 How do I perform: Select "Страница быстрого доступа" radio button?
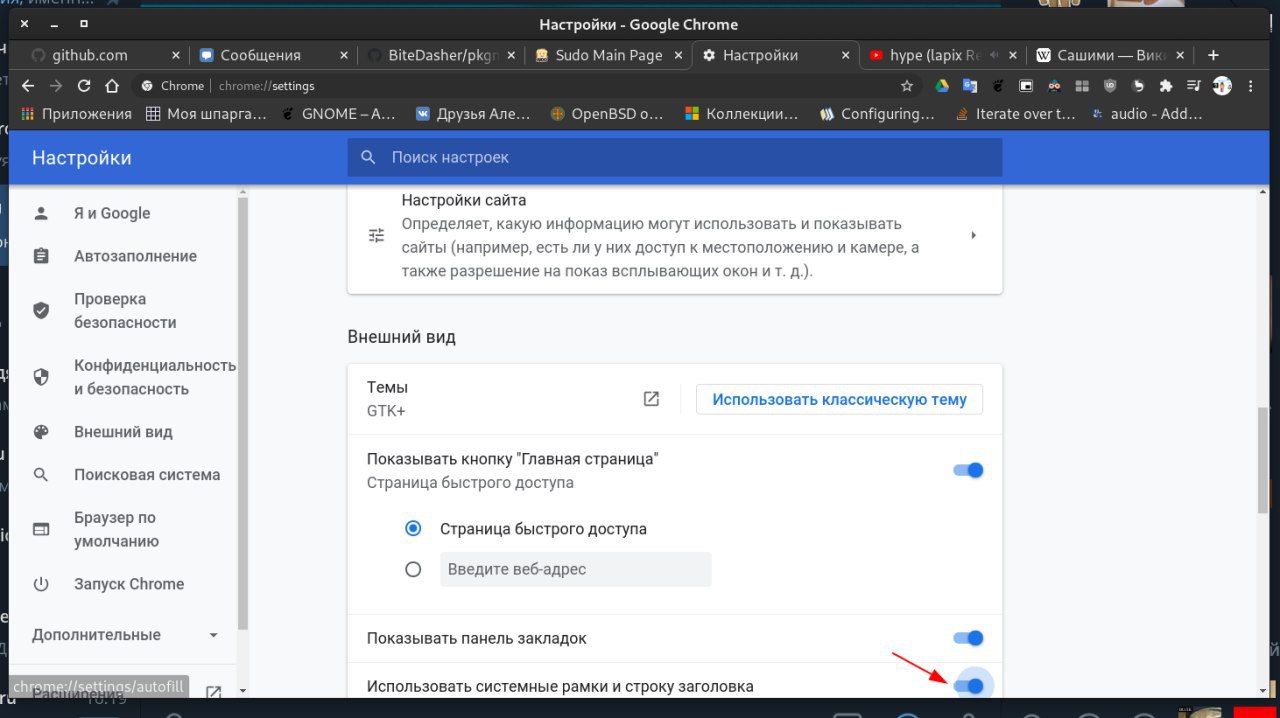[413, 528]
